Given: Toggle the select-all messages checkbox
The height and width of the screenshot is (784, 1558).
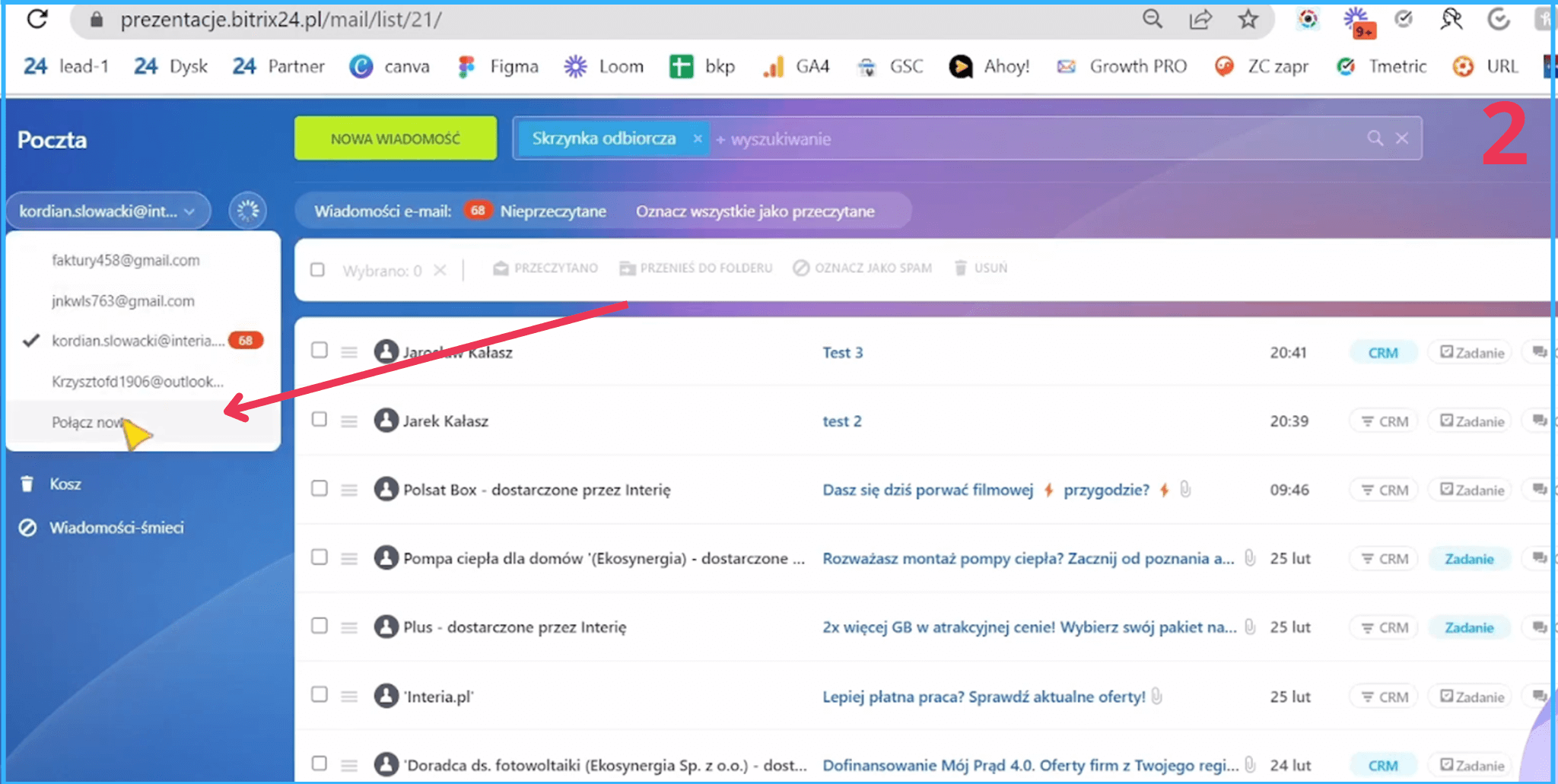Looking at the screenshot, I should pyautogui.click(x=318, y=270).
